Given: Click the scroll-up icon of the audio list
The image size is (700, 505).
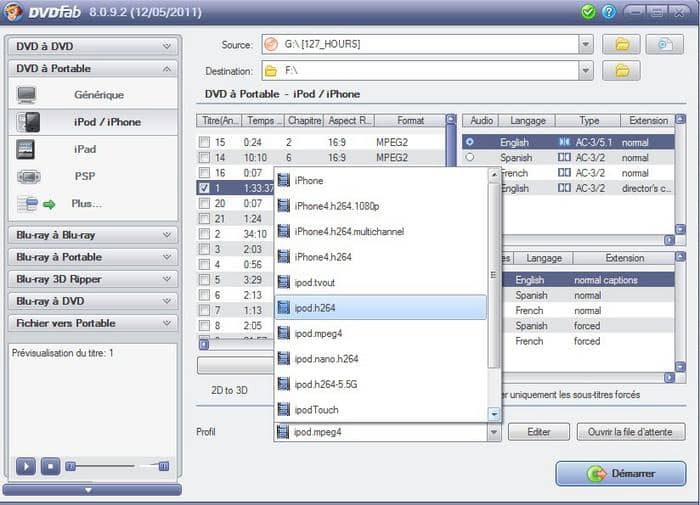Looking at the screenshot, I should point(680,119).
